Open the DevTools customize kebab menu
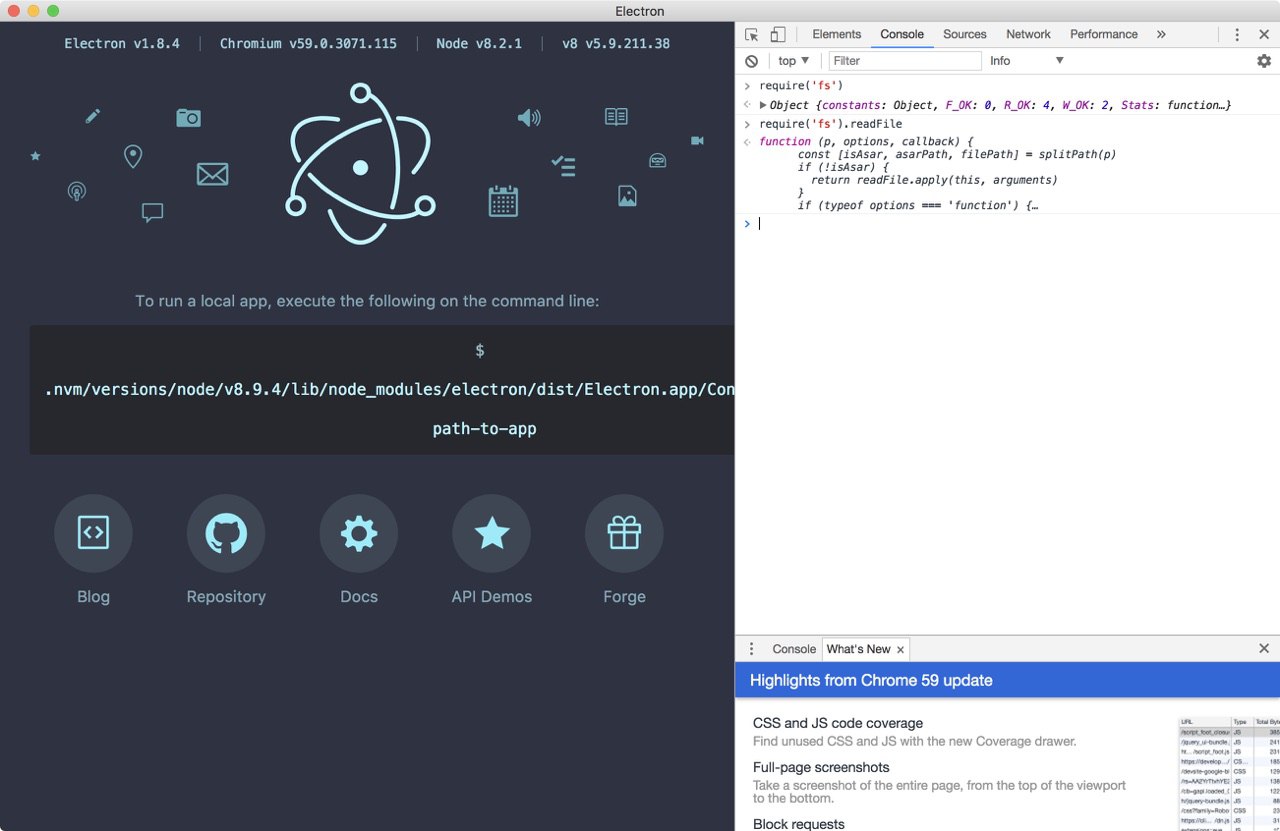Screen dimensions: 1280x831 1237,34
